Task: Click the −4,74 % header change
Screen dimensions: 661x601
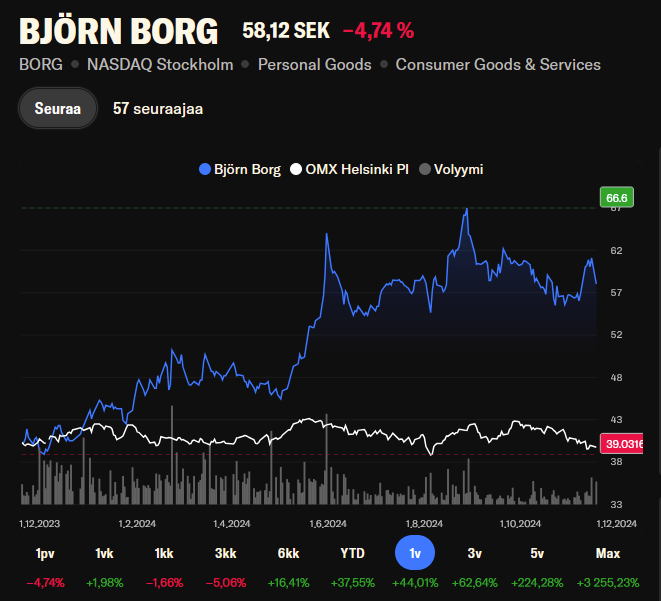Action: click(379, 30)
